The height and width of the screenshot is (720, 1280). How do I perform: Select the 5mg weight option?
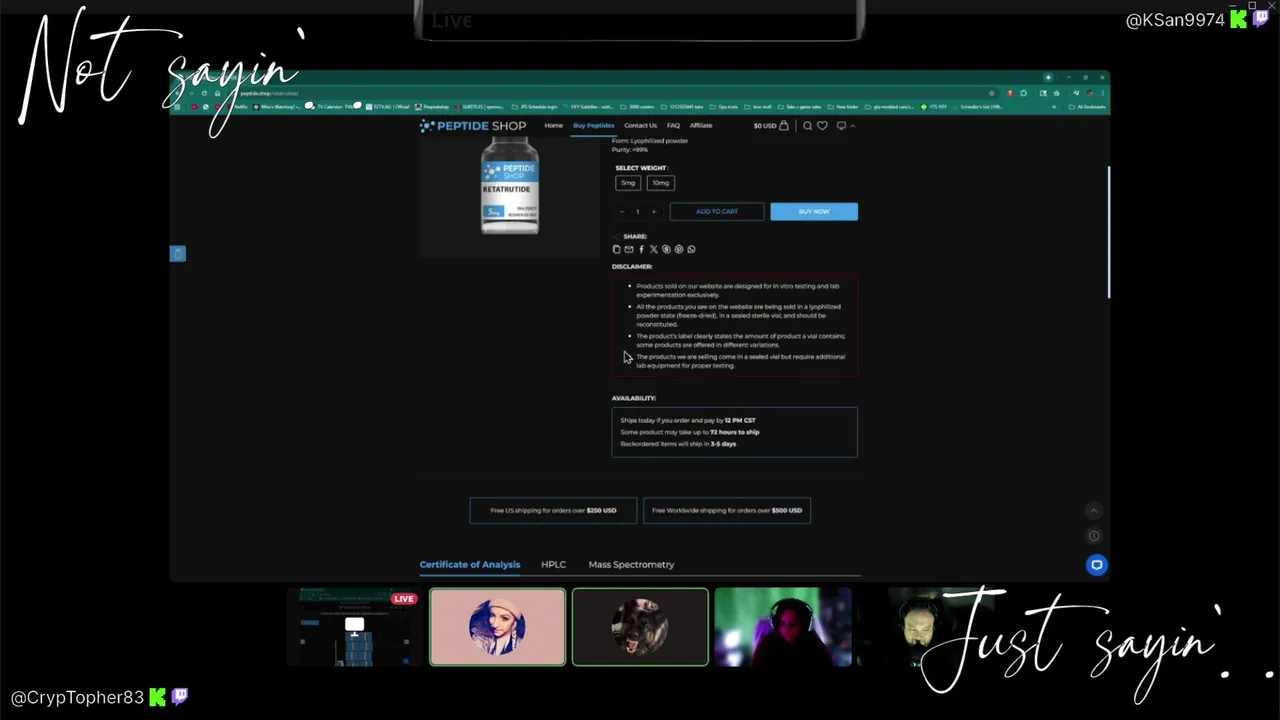(x=628, y=183)
